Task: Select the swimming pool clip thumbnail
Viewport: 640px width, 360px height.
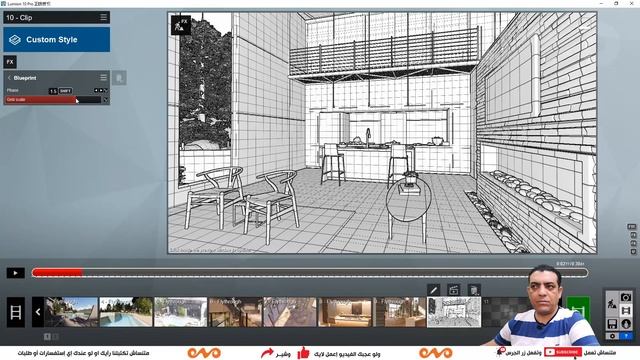Action: click(126, 312)
